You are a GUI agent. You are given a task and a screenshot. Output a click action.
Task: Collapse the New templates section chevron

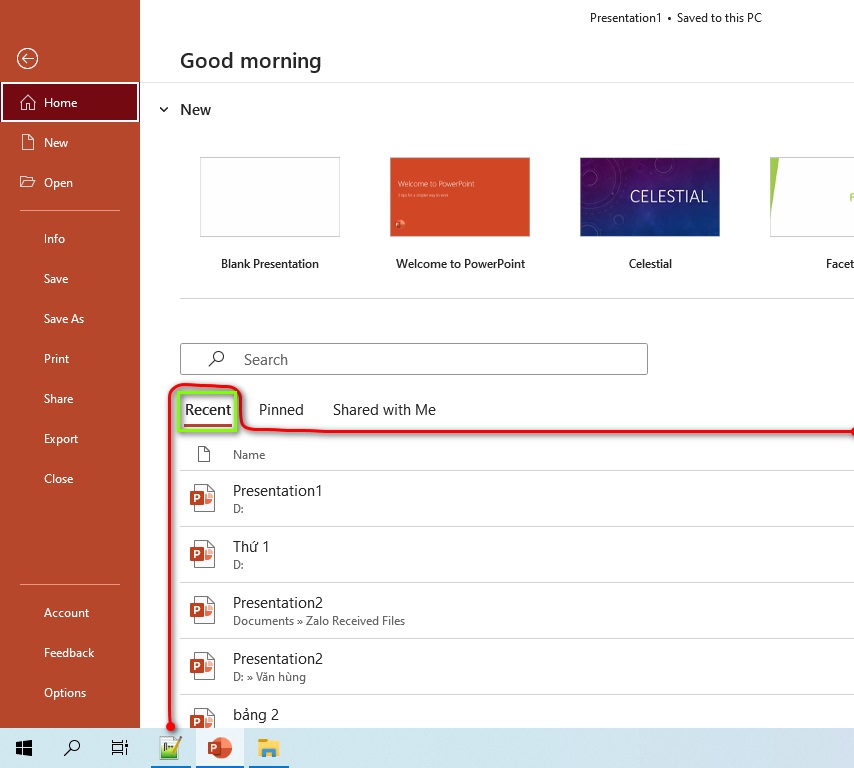[164, 109]
